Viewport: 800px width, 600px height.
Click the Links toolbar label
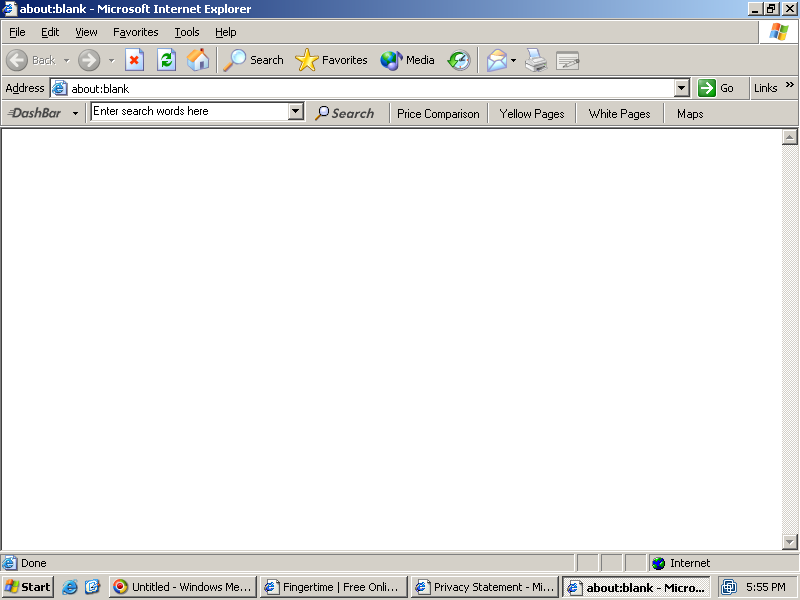point(765,88)
